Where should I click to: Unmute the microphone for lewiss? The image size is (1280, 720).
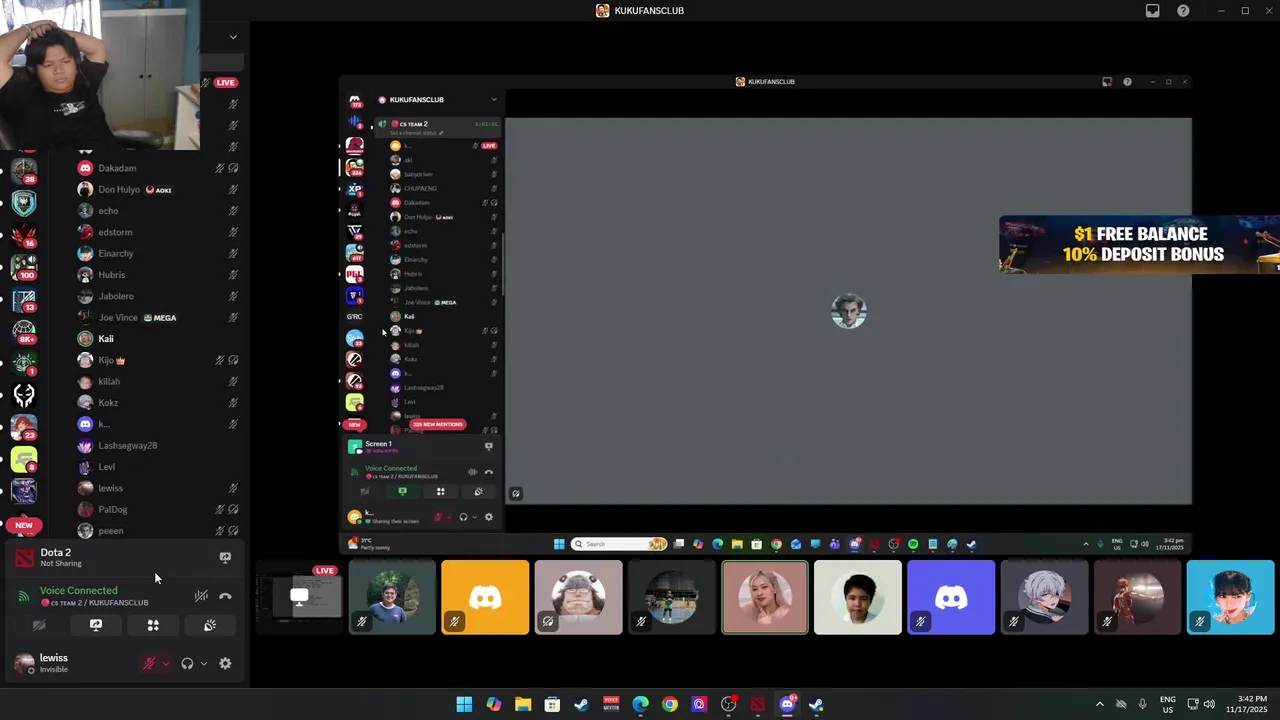pyautogui.click(x=149, y=663)
